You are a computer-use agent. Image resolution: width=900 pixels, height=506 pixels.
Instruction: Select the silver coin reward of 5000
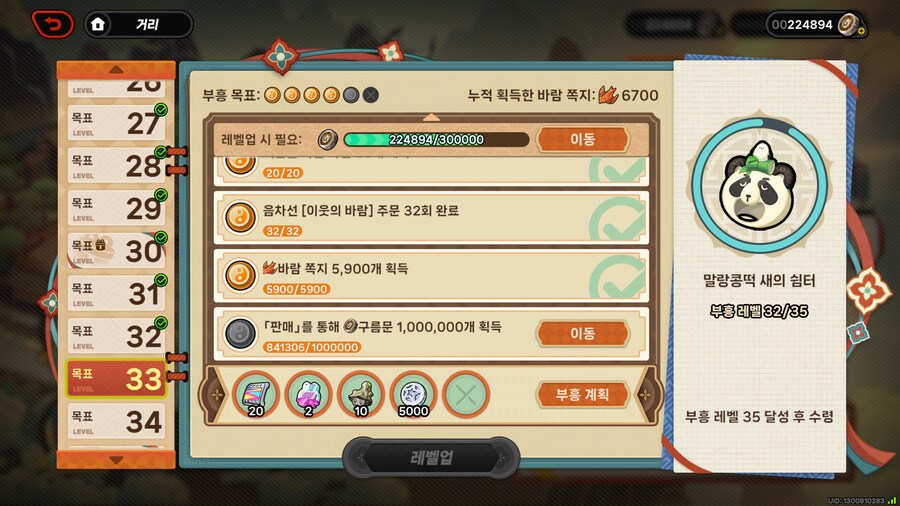coord(413,394)
